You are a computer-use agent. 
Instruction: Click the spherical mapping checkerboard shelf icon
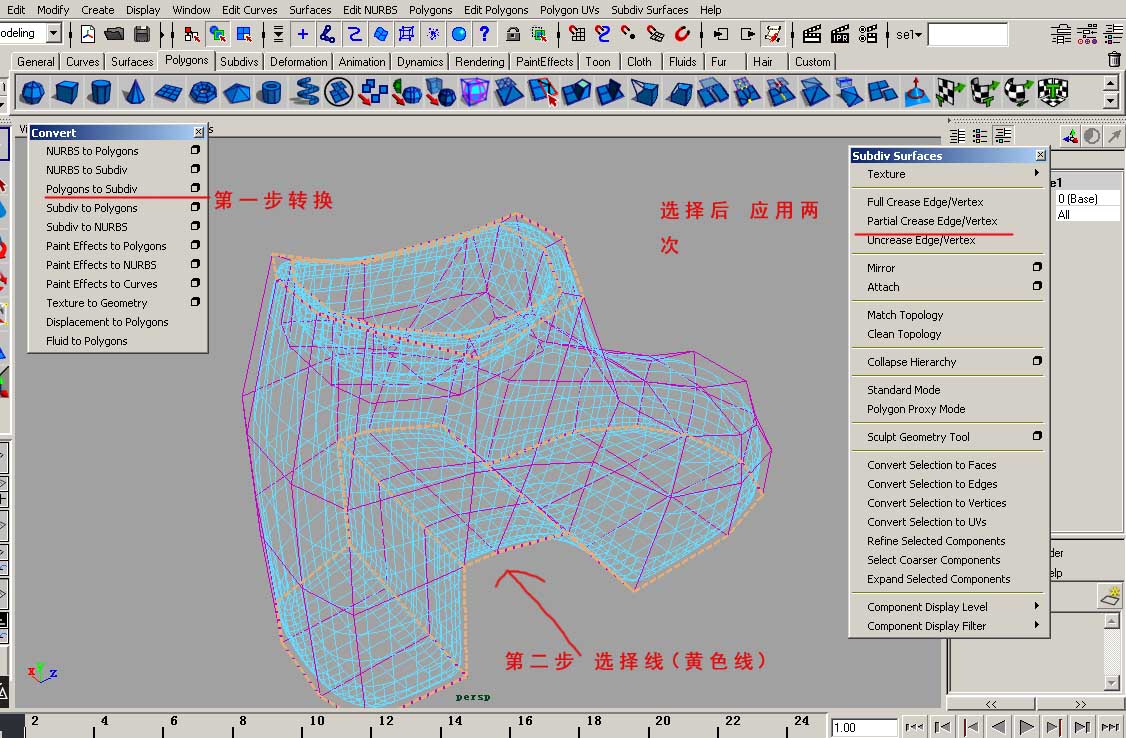pos(1018,93)
